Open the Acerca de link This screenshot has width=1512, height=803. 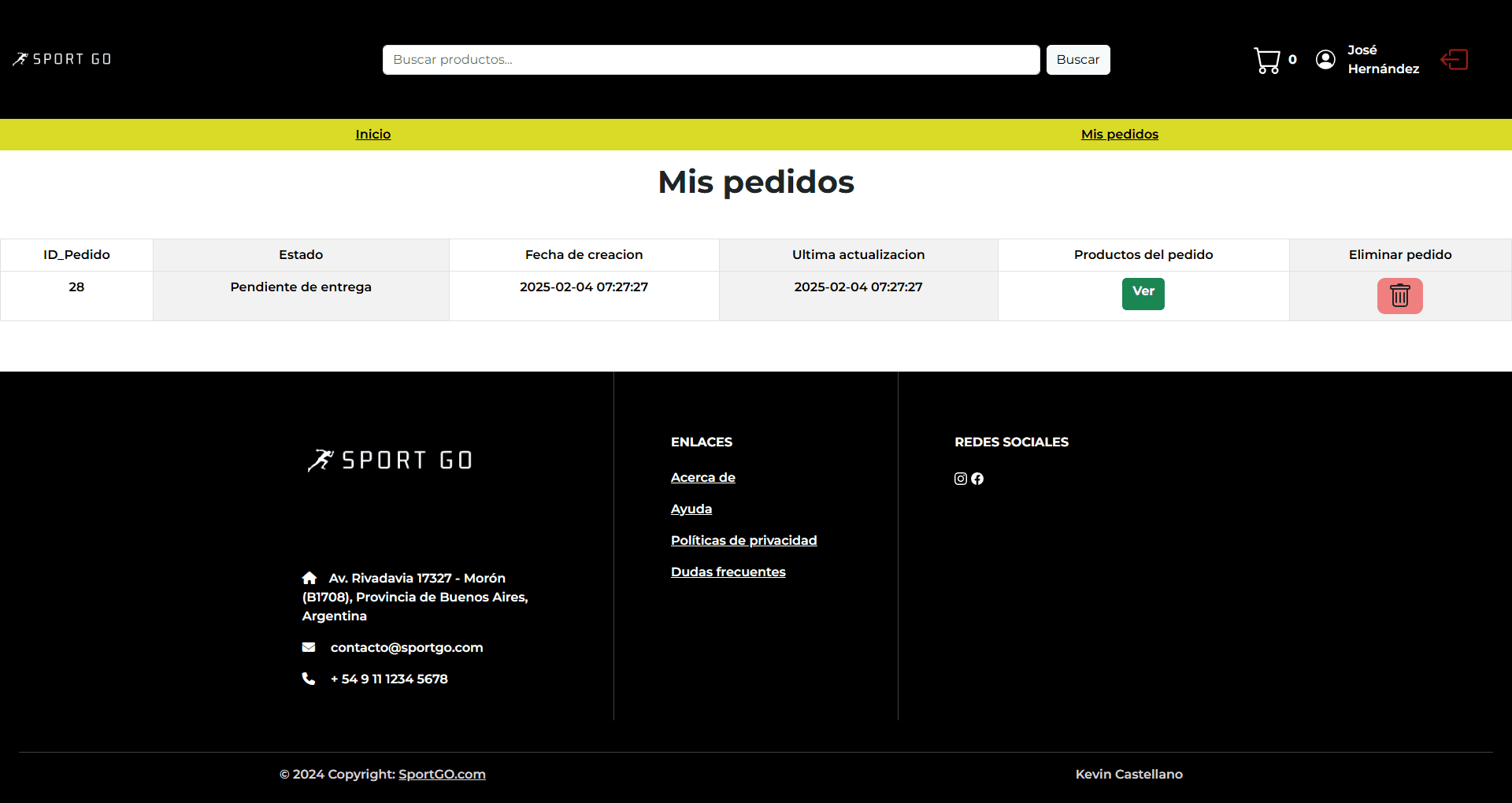point(702,478)
